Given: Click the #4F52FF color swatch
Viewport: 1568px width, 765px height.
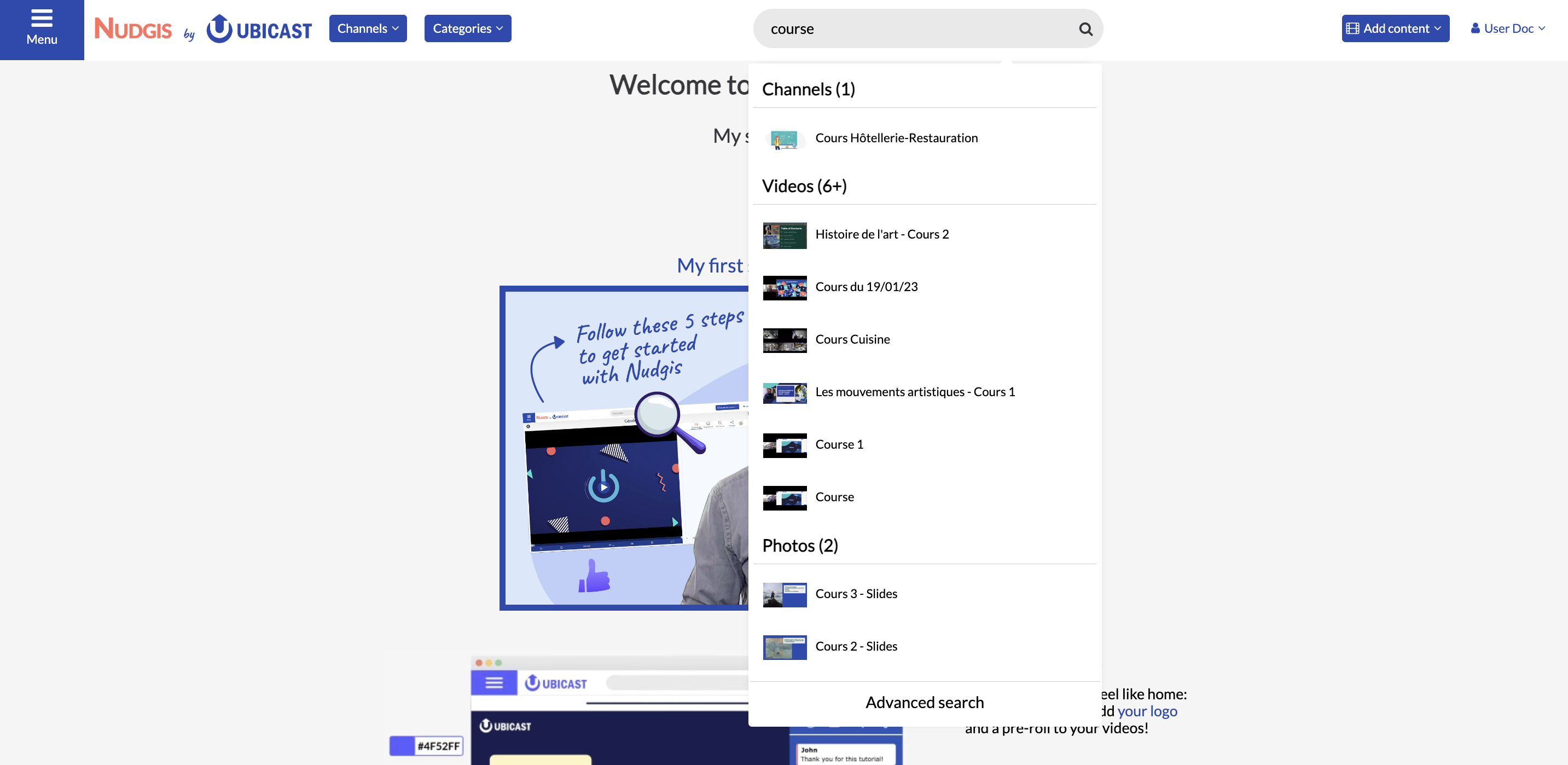Looking at the screenshot, I should tap(426, 746).
